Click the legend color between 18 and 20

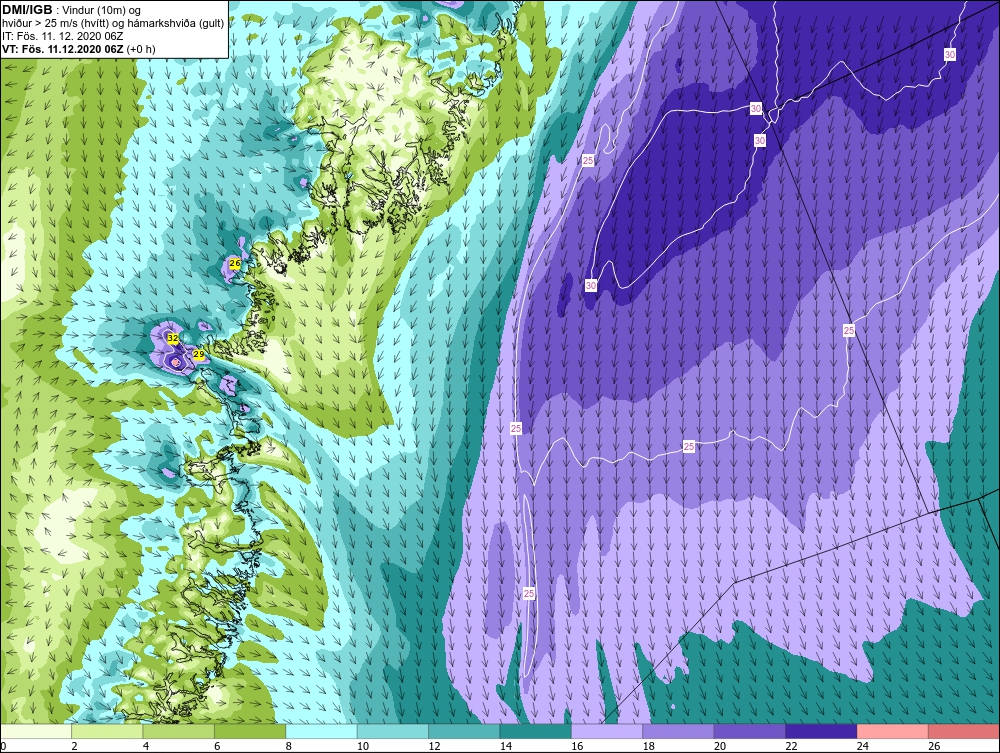[x=679, y=732]
